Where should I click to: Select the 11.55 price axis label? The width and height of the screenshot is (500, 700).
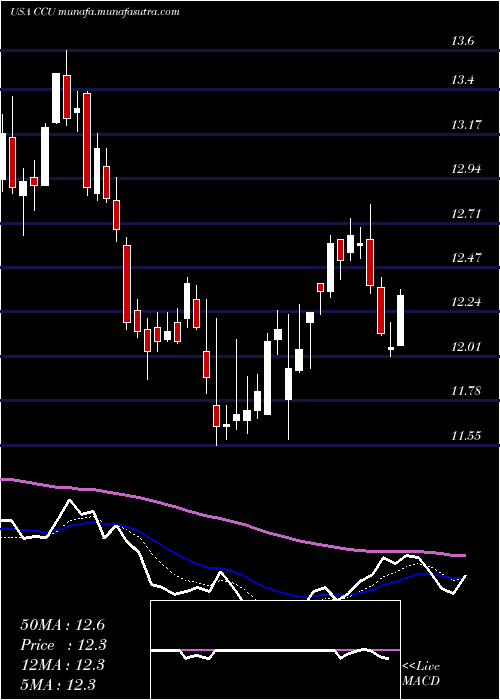tap(466, 435)
